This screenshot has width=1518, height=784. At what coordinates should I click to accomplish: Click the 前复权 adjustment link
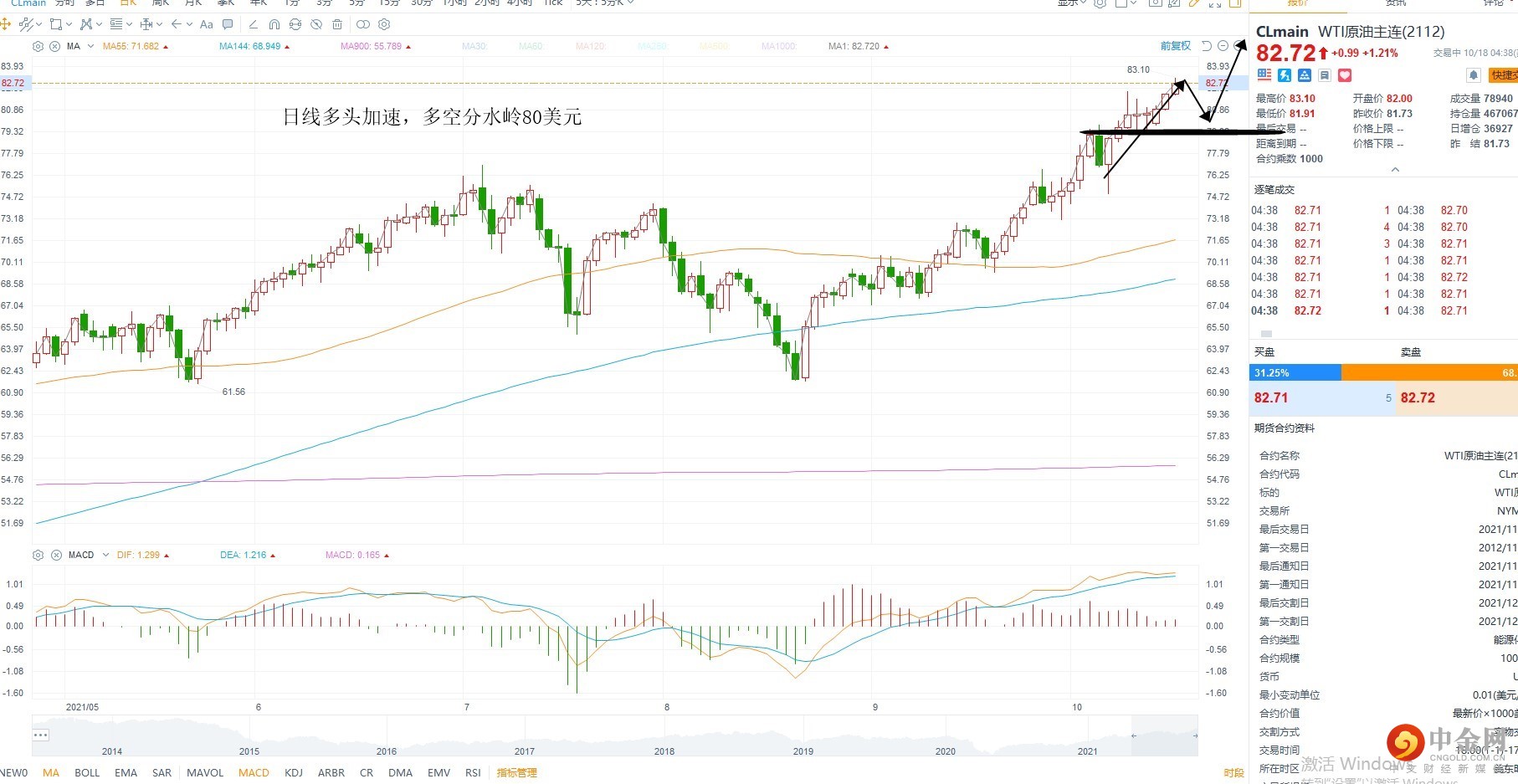(1175, 46)
